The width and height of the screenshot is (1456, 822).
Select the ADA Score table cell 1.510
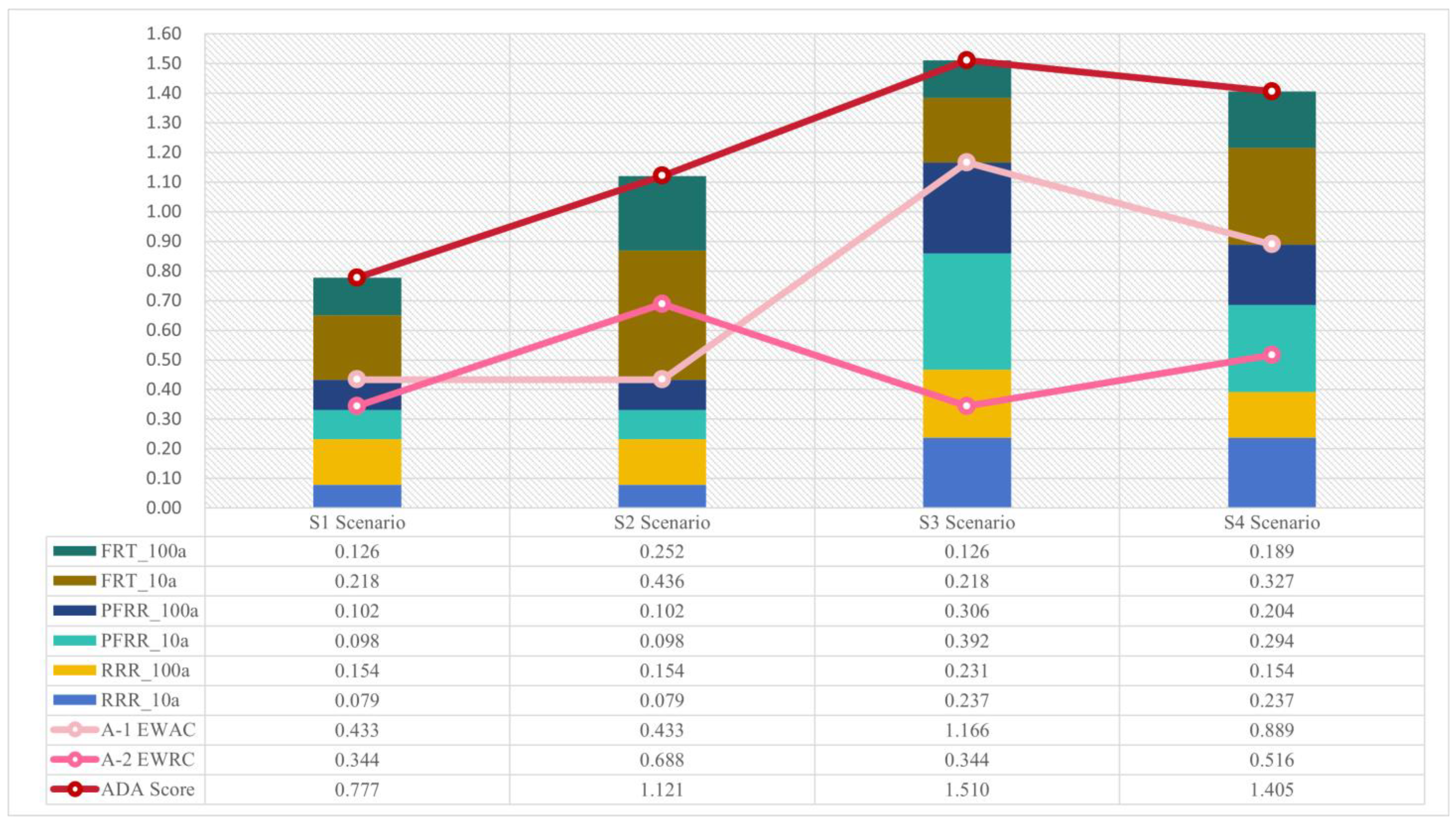[x=966, y=789]
